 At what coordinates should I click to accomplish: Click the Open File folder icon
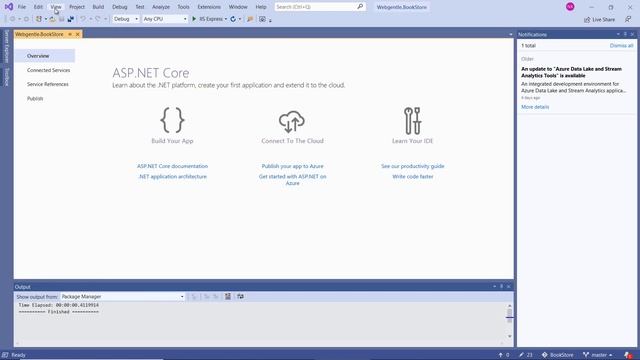click(x=53, y=19)
